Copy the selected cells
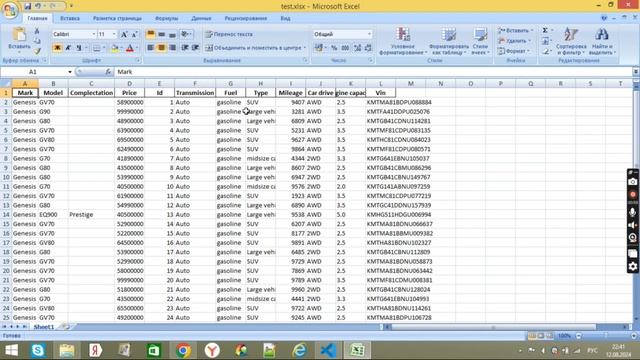The height and width of the screenshot is (360, 640). (37, 41)
